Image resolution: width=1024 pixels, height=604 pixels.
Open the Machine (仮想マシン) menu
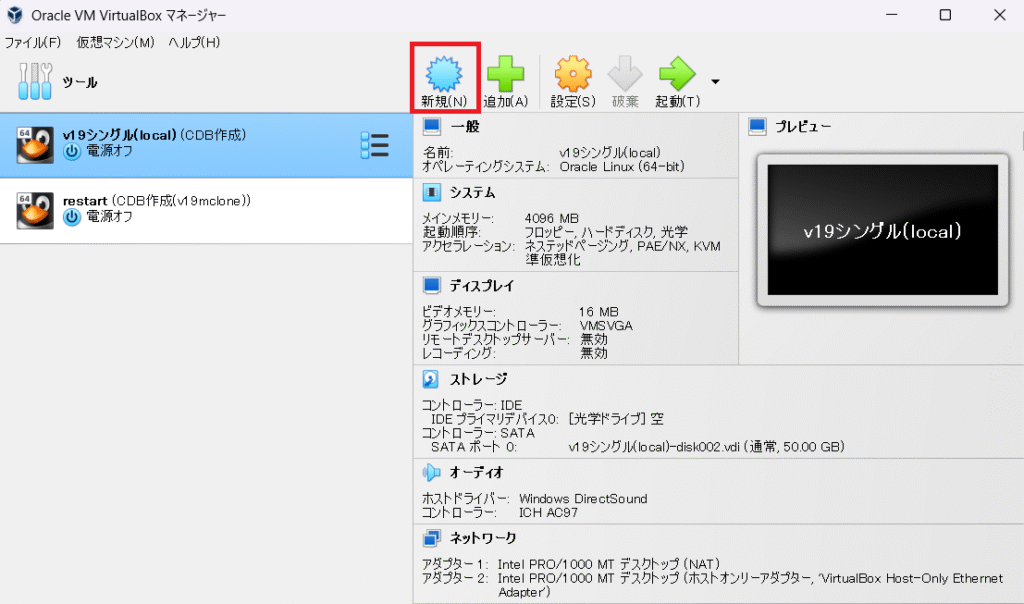click(x=115, y=42)
